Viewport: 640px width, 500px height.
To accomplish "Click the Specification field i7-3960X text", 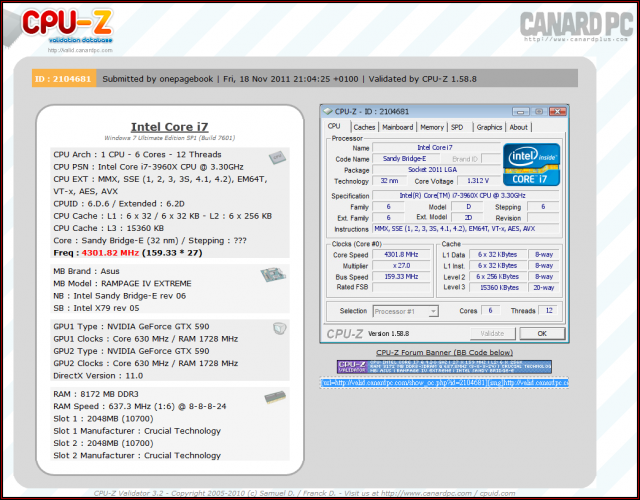I will (466, 196).
